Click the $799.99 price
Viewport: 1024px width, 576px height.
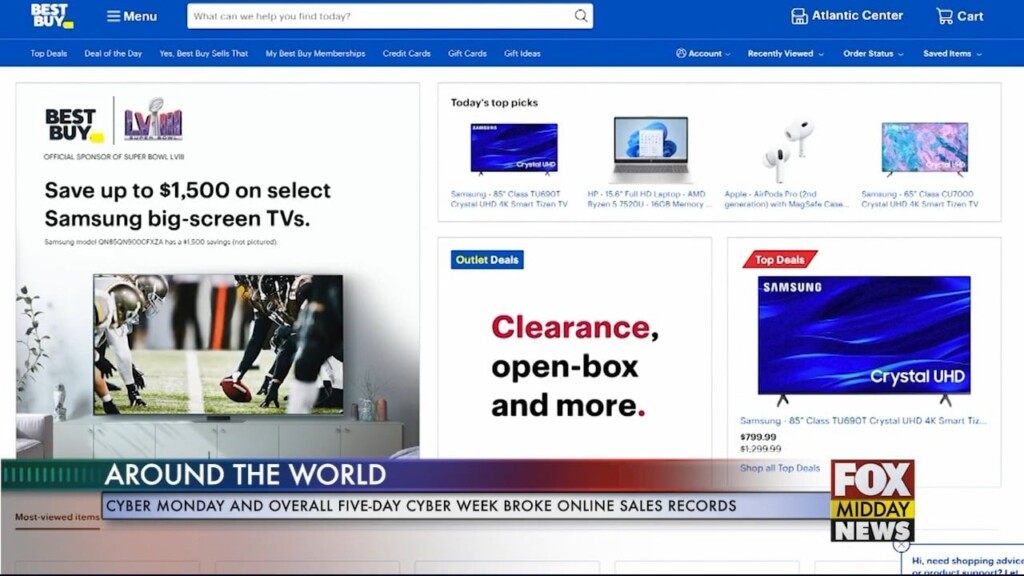(758, 437)
